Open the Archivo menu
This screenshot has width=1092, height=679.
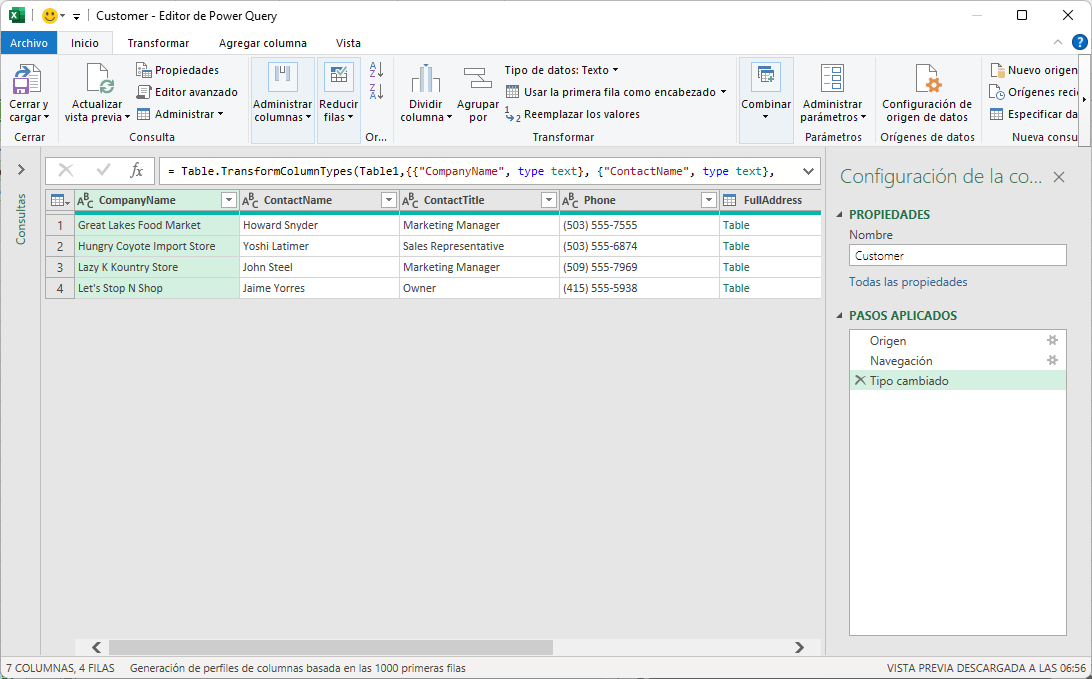(x=29, y=42)
